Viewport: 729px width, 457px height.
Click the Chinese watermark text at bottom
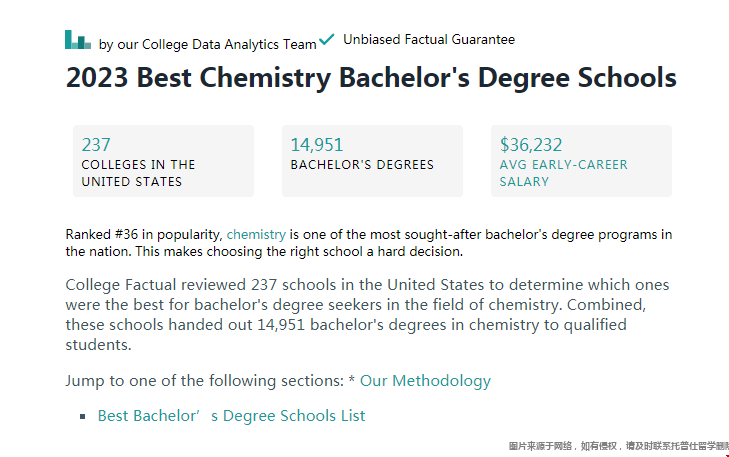[x=618, y=446]
